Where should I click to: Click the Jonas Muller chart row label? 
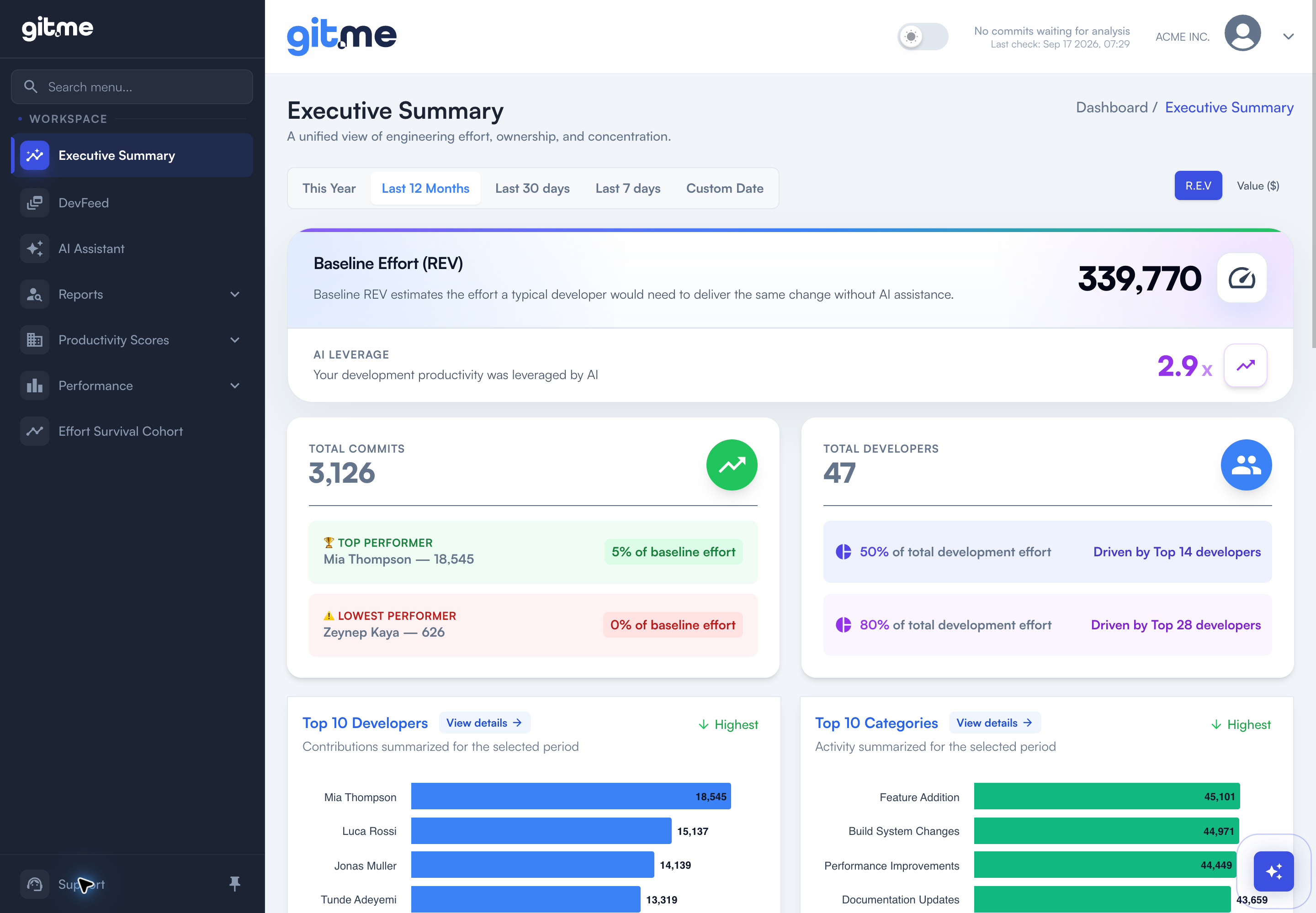(x=365, y=866)
